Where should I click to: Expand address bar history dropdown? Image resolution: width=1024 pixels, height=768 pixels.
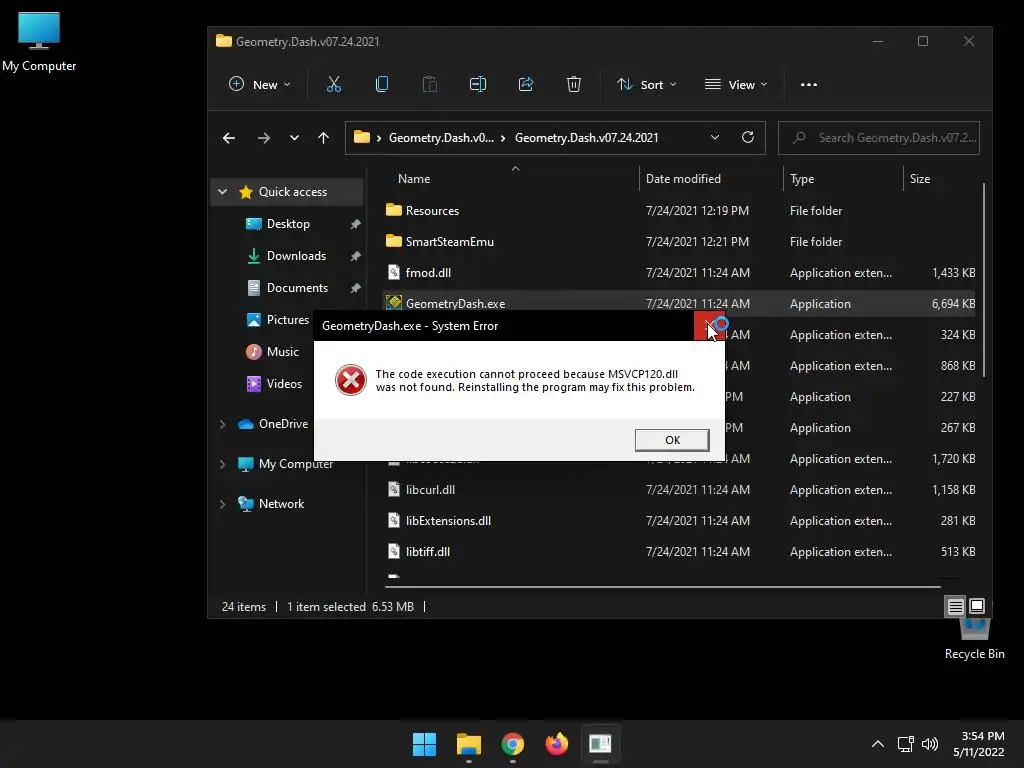(715, 137)
